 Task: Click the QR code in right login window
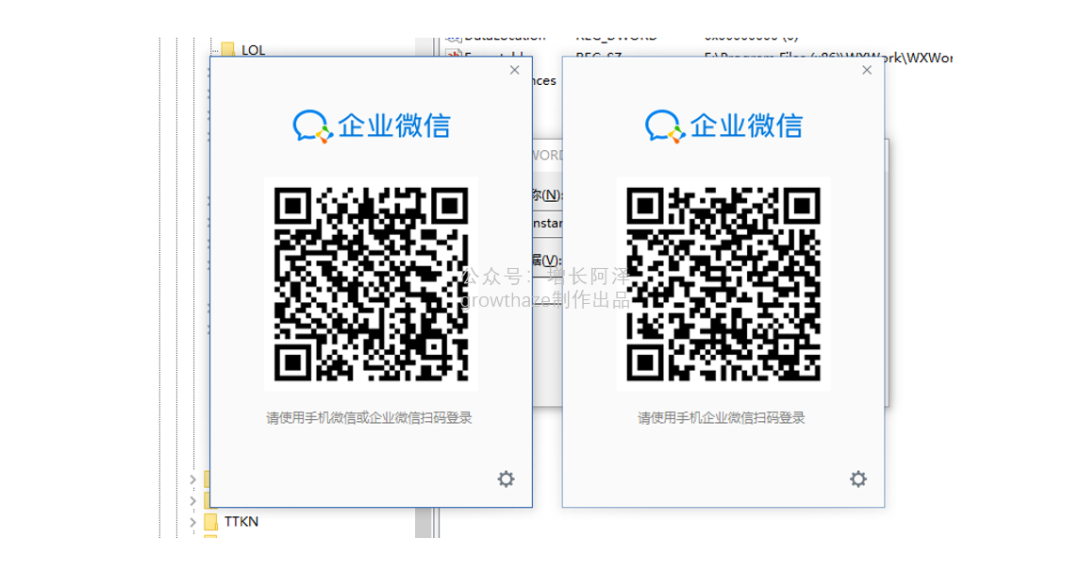[723, 284]
